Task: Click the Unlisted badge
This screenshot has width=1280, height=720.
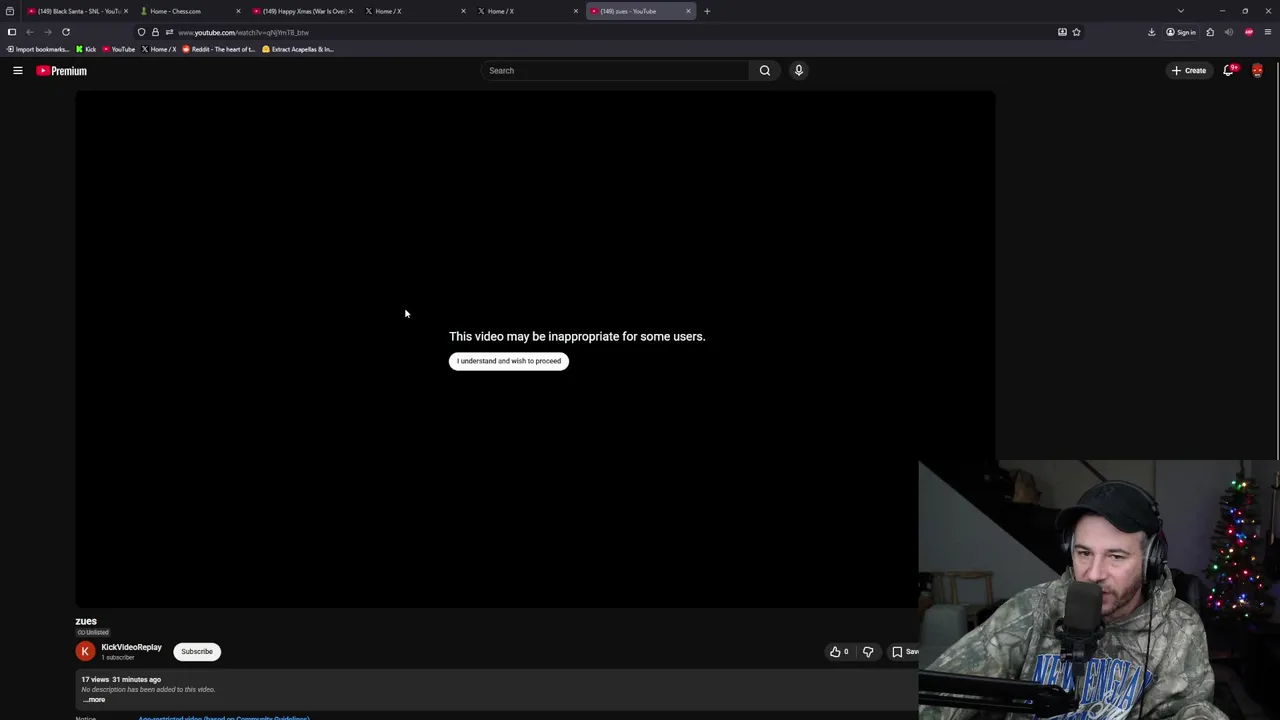Action: coord(93,632)
